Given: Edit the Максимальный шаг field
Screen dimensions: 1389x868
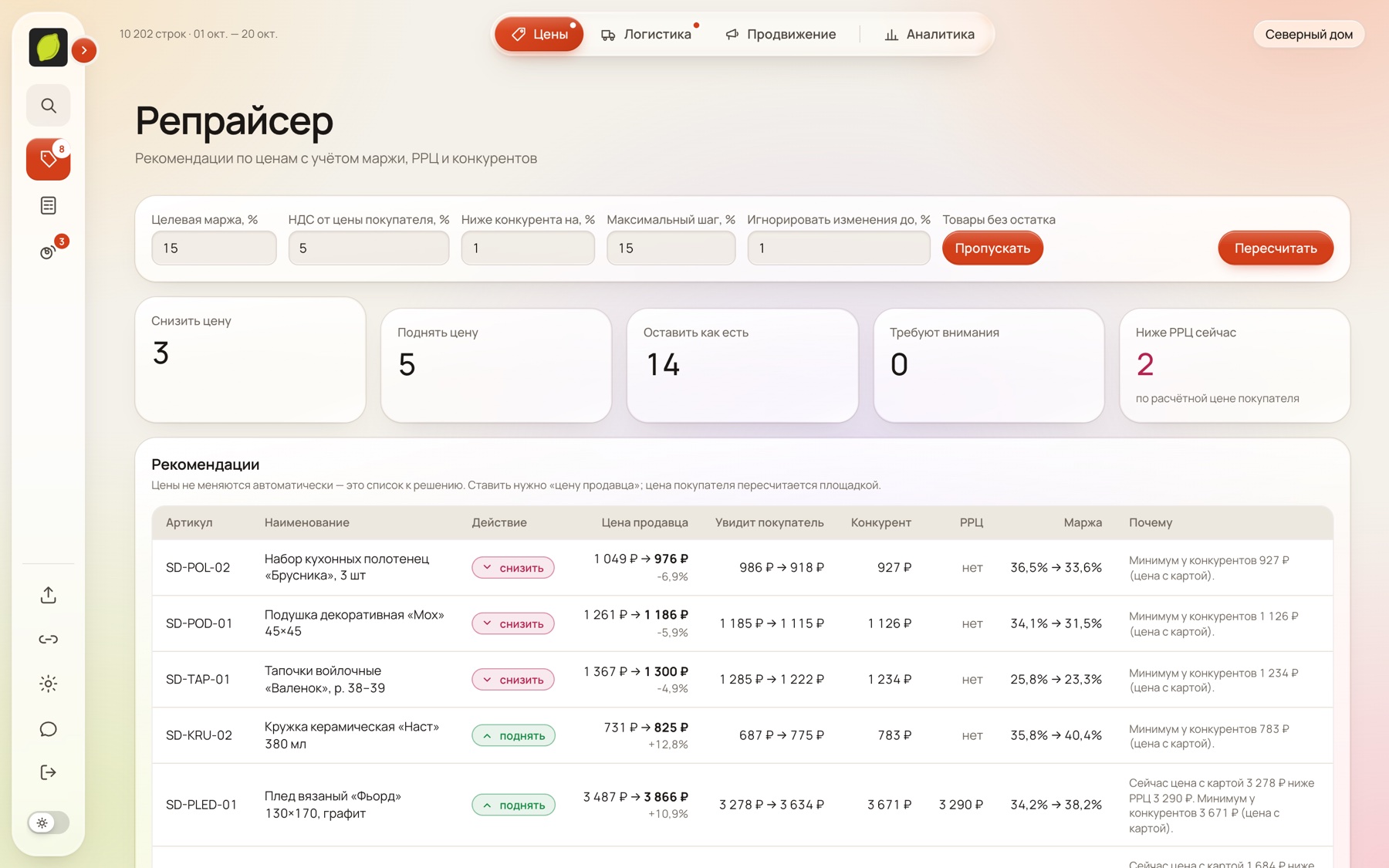Looking at the screenshot, I should 671,248.
